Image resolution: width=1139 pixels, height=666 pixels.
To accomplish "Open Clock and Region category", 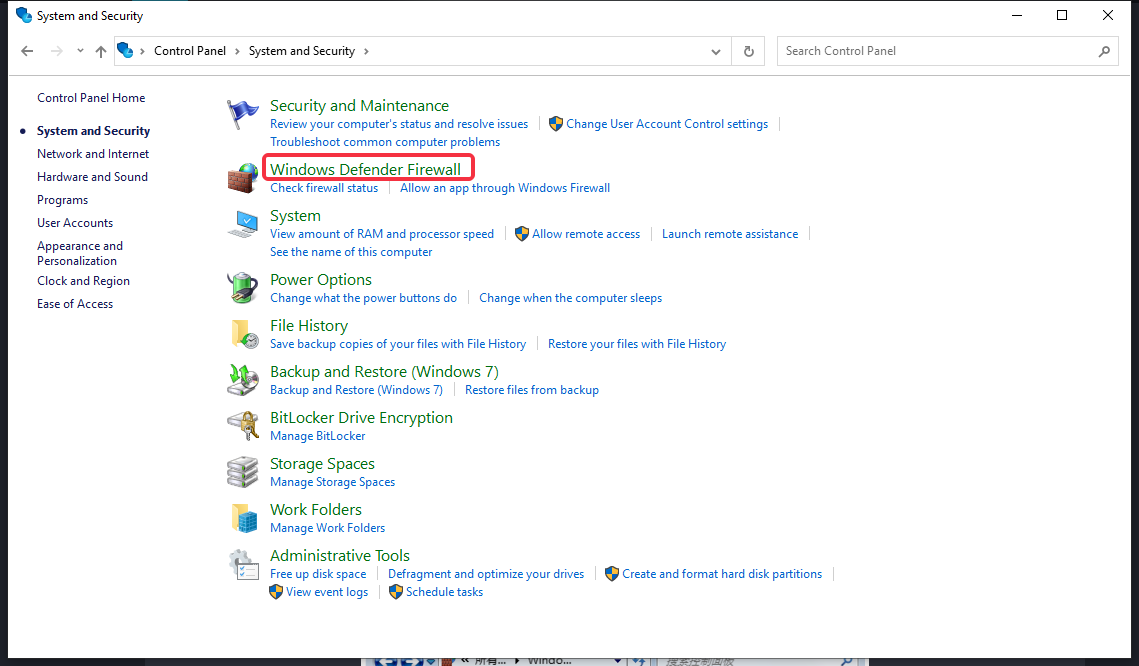I will pyautogui.click(x=84, y=281).
